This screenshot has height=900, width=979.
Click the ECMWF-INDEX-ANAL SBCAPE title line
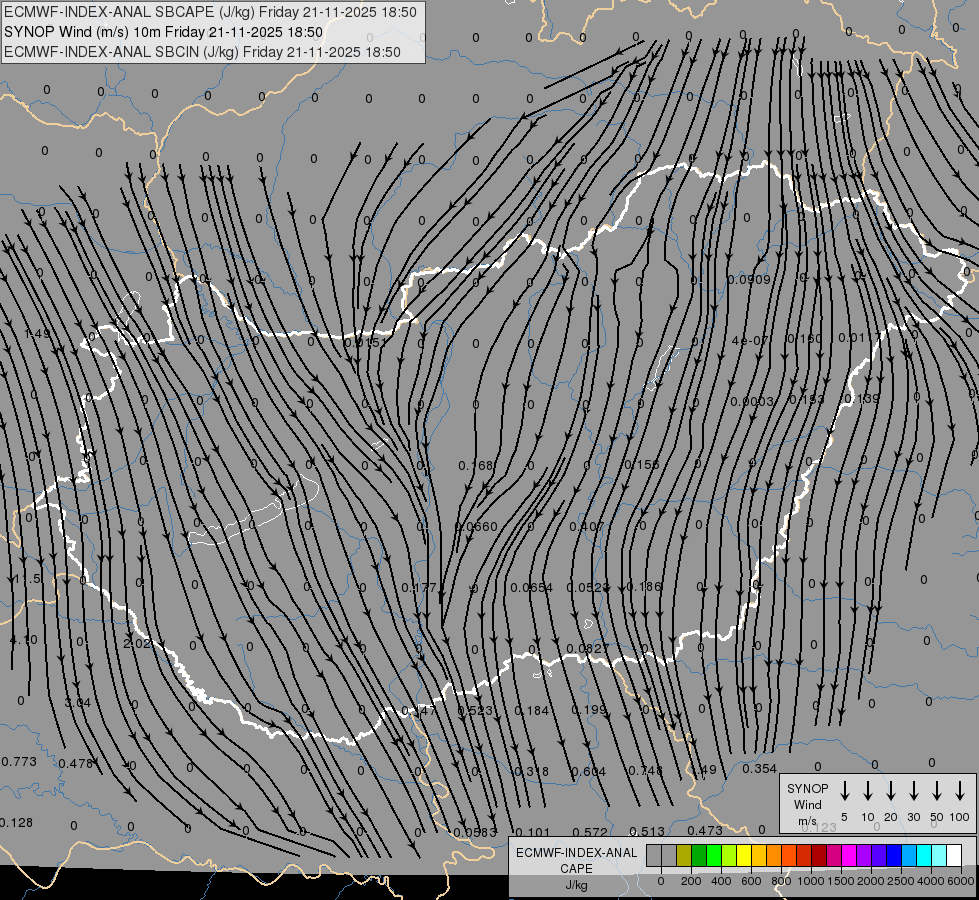210,12
